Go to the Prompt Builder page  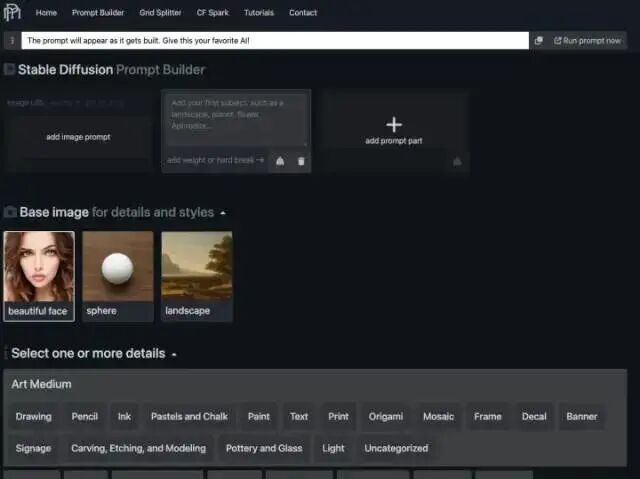click(x=98, y=13)
